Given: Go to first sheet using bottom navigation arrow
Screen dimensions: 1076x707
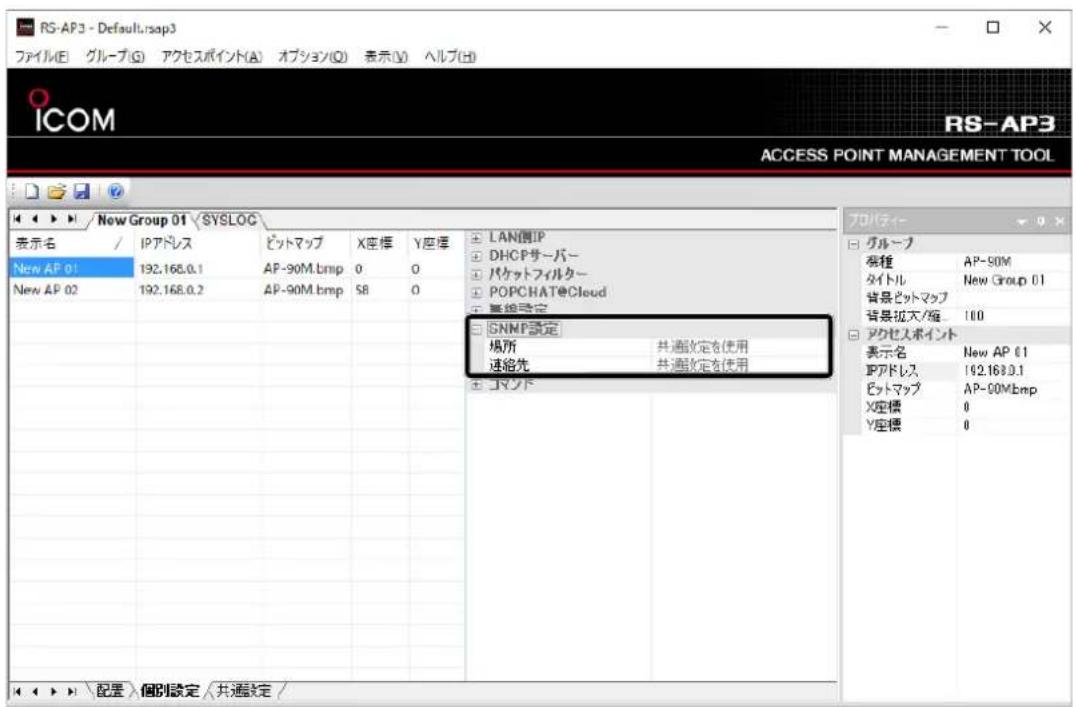Looking at the screenshot, I should pyautogui.click(x=18, y=691).
